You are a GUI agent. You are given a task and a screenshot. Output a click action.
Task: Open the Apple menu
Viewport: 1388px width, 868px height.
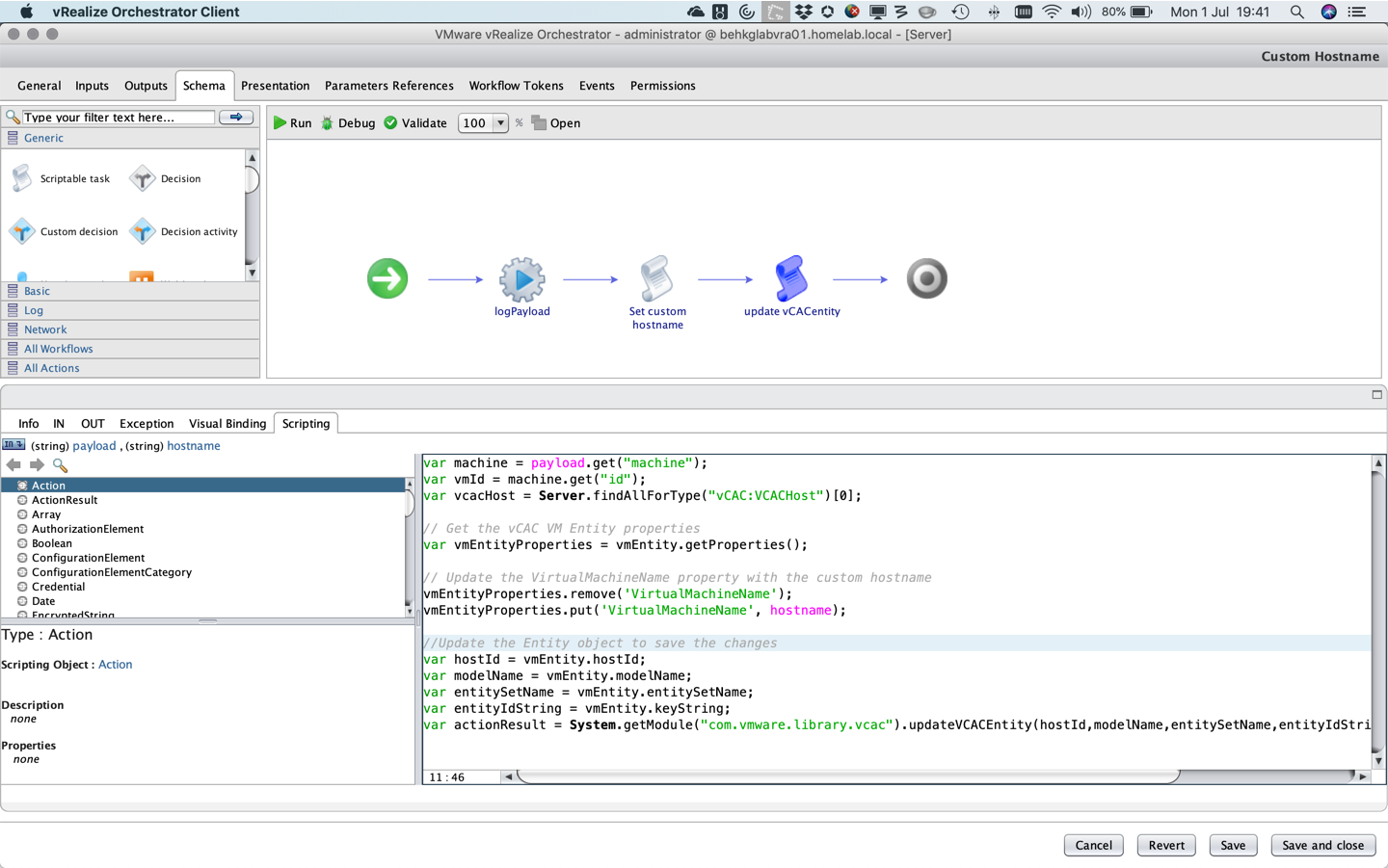pos(26,12)
